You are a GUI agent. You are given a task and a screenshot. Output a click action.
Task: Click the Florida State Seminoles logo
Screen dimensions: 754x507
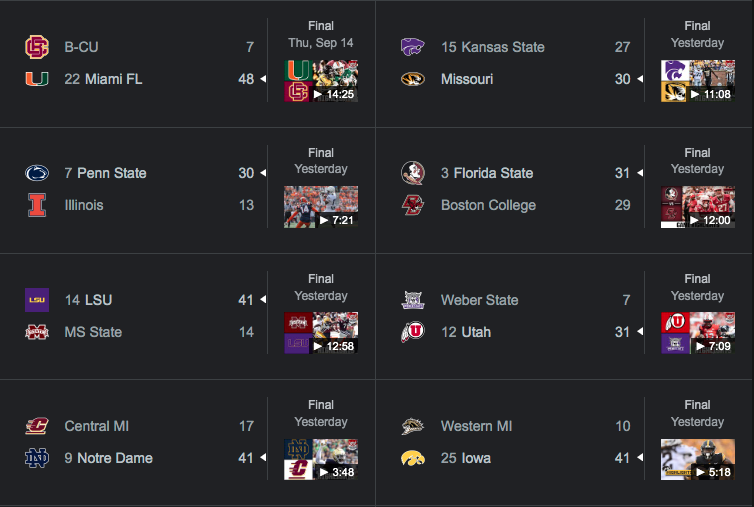[x=413, y=173]
